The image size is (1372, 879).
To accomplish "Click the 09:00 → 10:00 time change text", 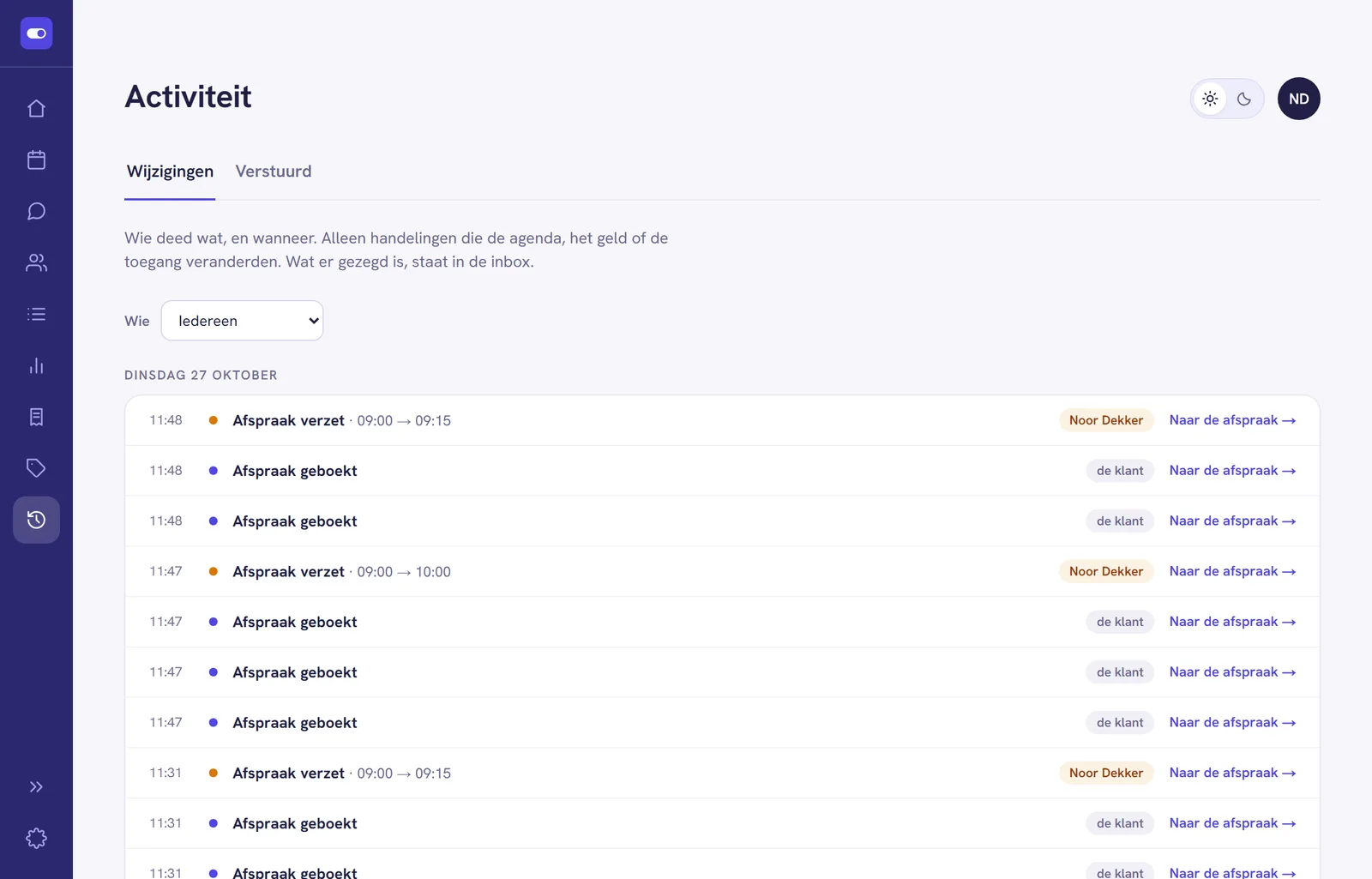I will 404,572.
